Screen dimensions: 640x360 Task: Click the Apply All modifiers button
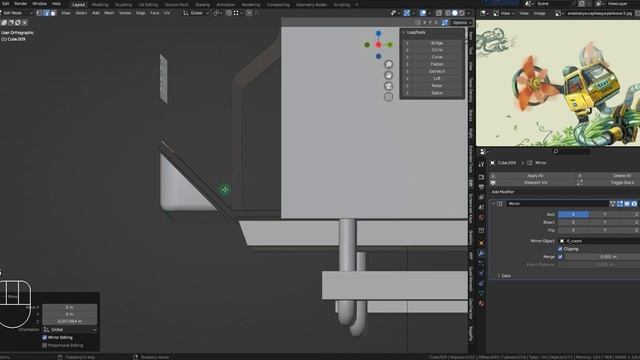(536, 176)
